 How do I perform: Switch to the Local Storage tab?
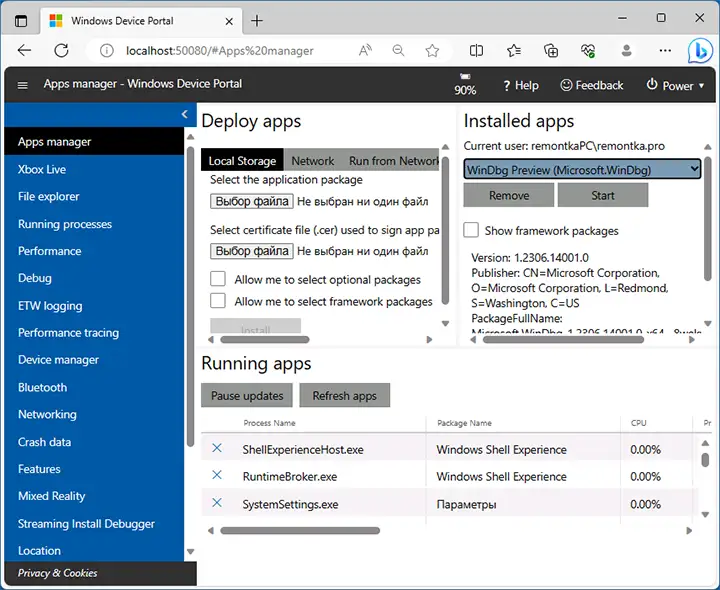tap(242, 160)
